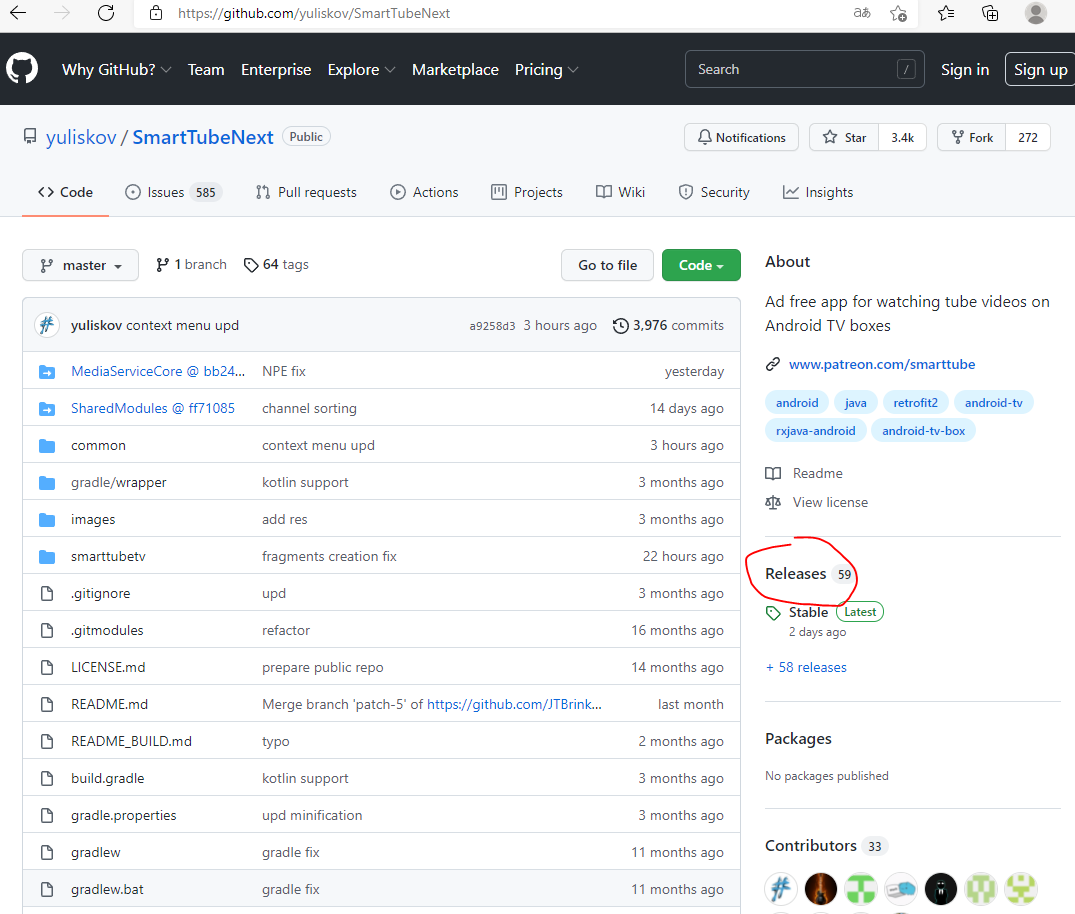Switch to the Wiki tab
Viewport: 1075px width, 914px height.
tap(620, 192)
